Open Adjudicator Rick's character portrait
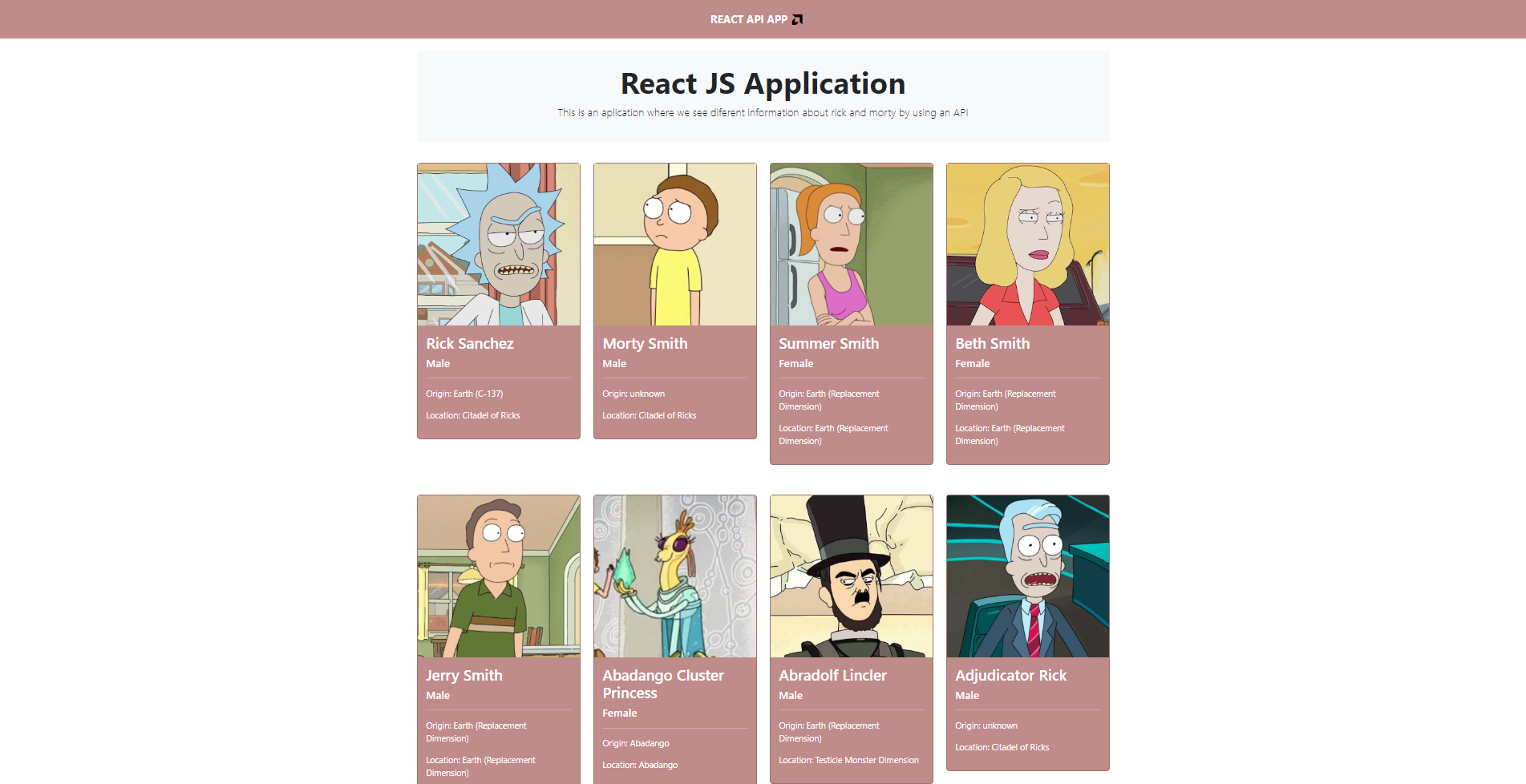1526x784 pixels. [x=1027, y=576]
